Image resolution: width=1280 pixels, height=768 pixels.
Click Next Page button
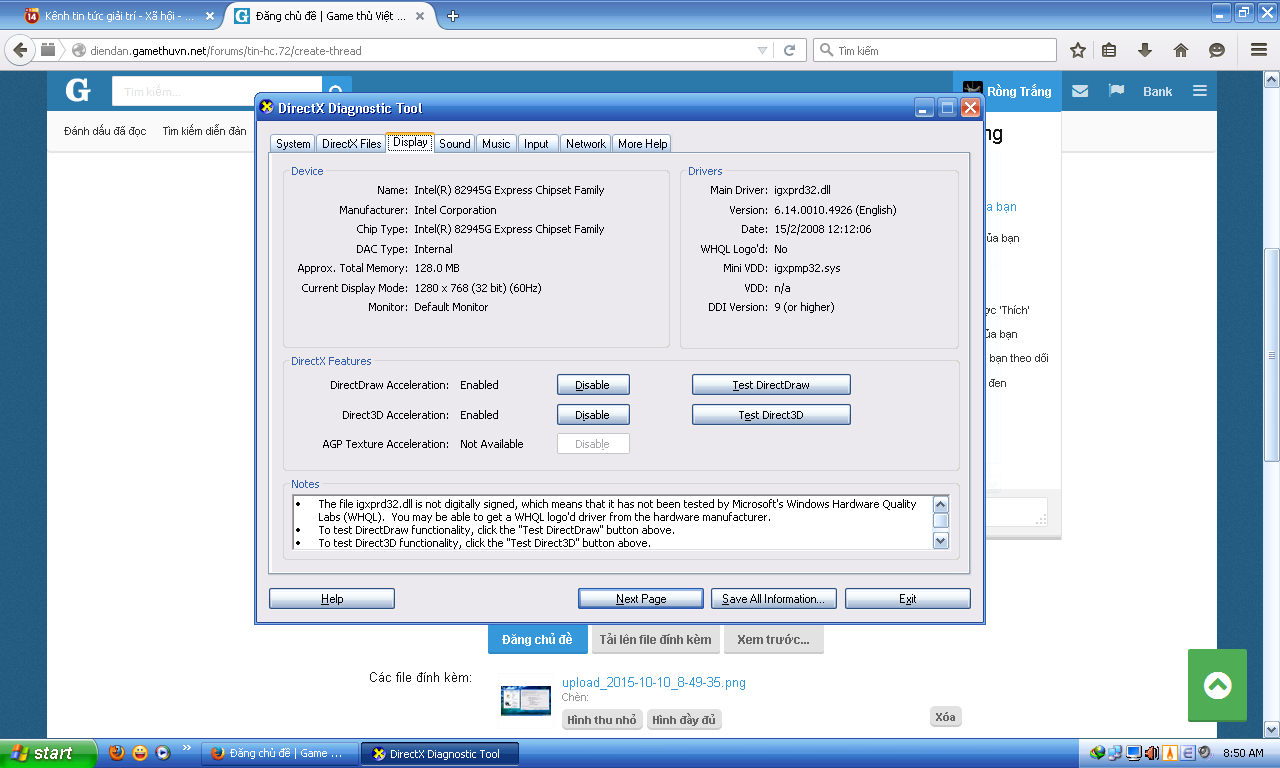point(641,599)
